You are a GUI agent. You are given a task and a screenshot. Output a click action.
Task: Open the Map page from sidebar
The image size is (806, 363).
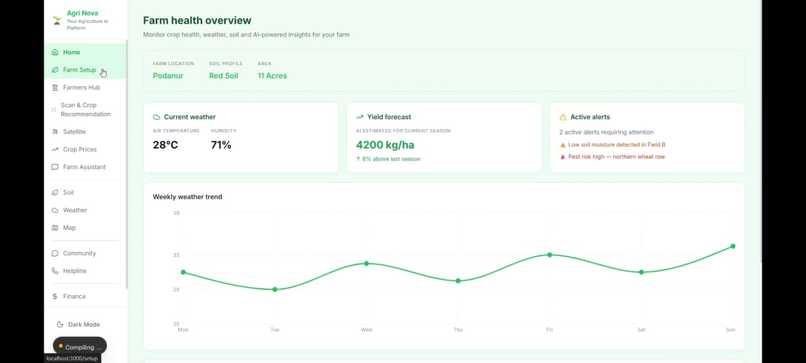[85, 228]
